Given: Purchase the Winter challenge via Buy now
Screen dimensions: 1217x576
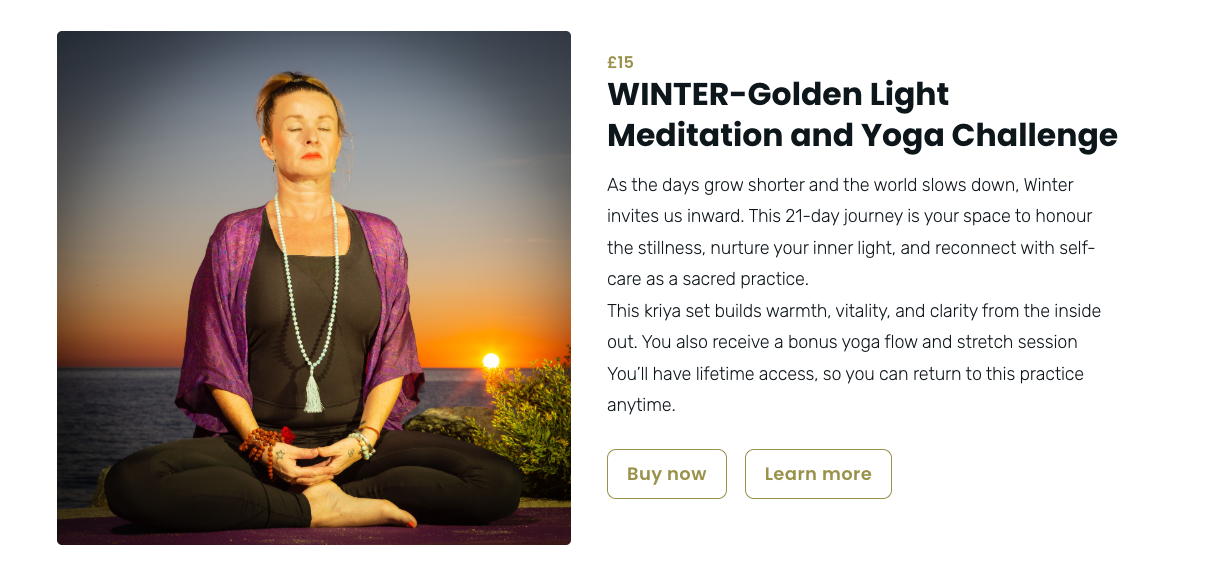Looking at the screenshot, I should pos(666,474).
